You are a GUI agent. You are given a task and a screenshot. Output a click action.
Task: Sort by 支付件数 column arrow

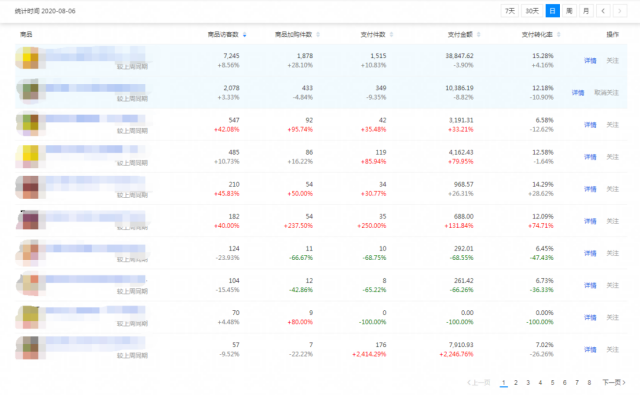pos(391,35)
